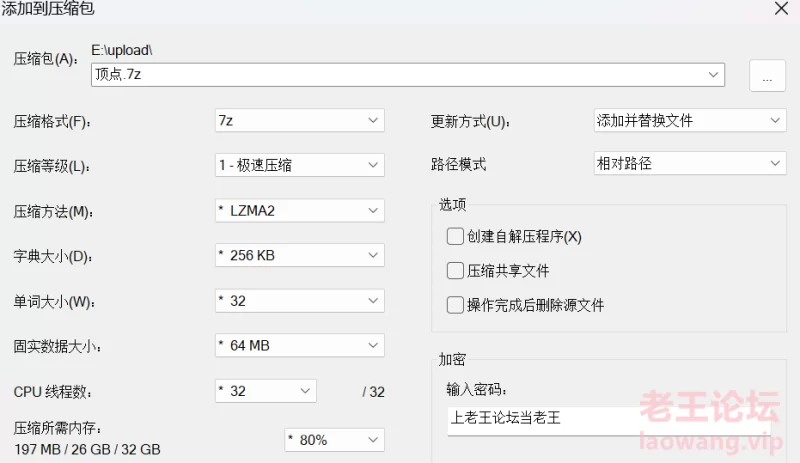Expand the 压缩方法 LZMA2 dropdown
800x463 pixels.
(x=299, y=210)
